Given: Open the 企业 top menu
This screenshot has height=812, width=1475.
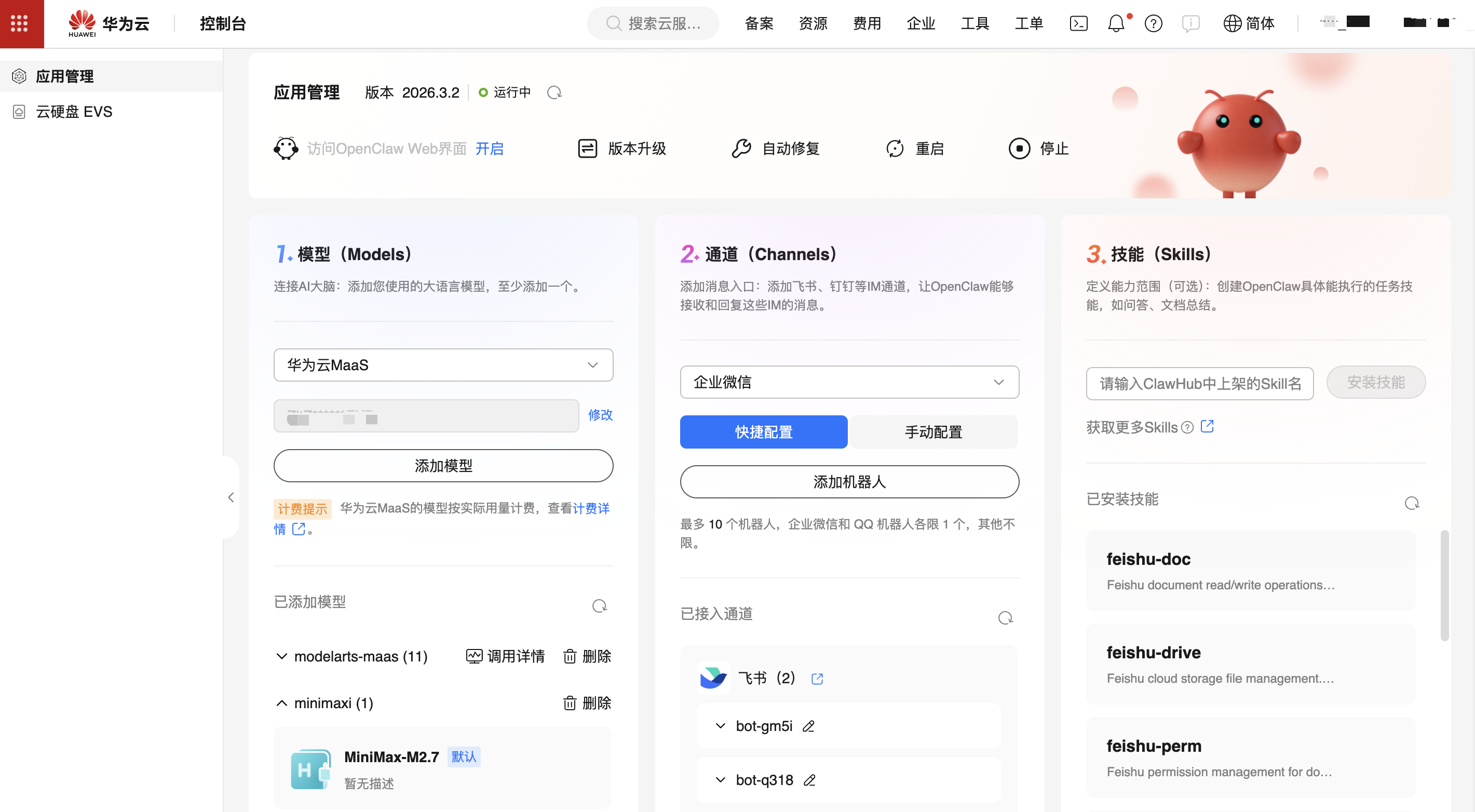Looking at the screenshot, I should pos(921,23).
